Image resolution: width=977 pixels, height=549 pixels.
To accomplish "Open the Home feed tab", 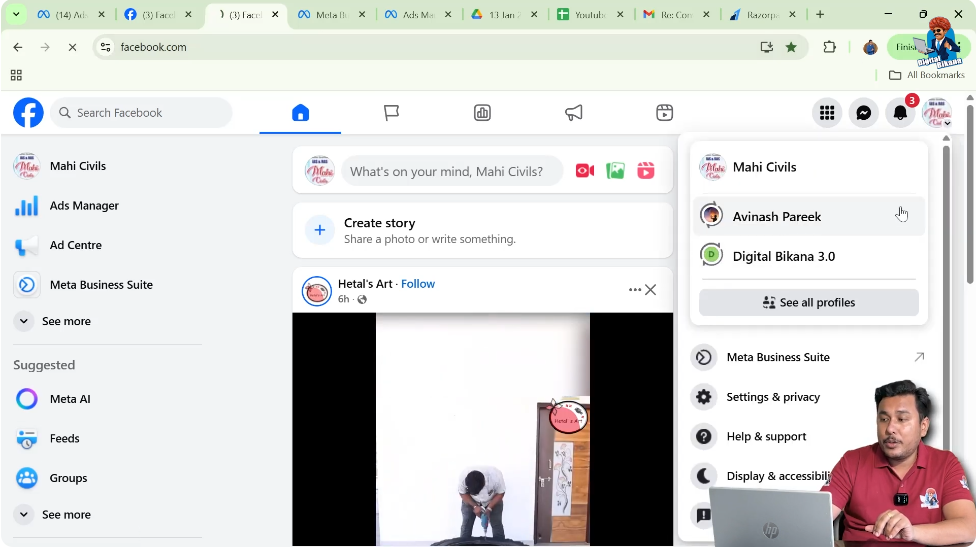I will tap(300, 113).
